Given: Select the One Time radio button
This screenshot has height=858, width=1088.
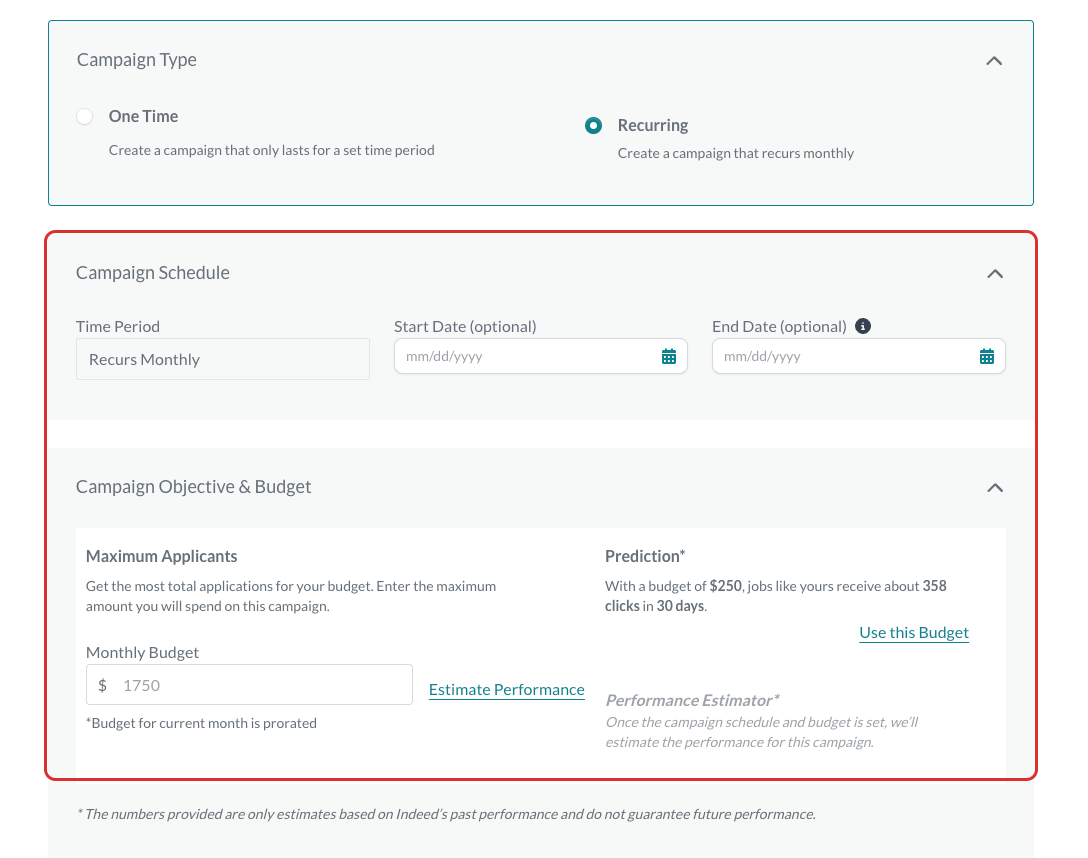Looking at the screenshot, I should coord(85,117).
